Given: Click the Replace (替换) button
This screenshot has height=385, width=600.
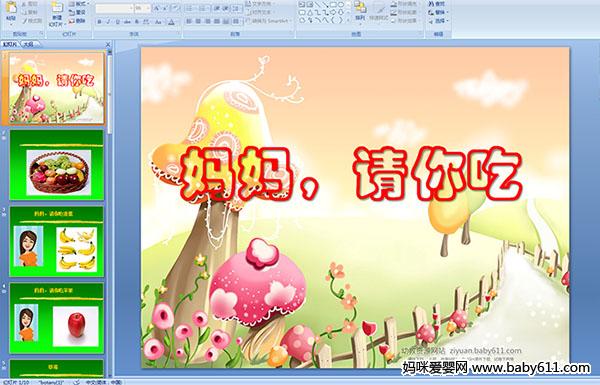Looking at the screenshot, I should click(438, 12).
